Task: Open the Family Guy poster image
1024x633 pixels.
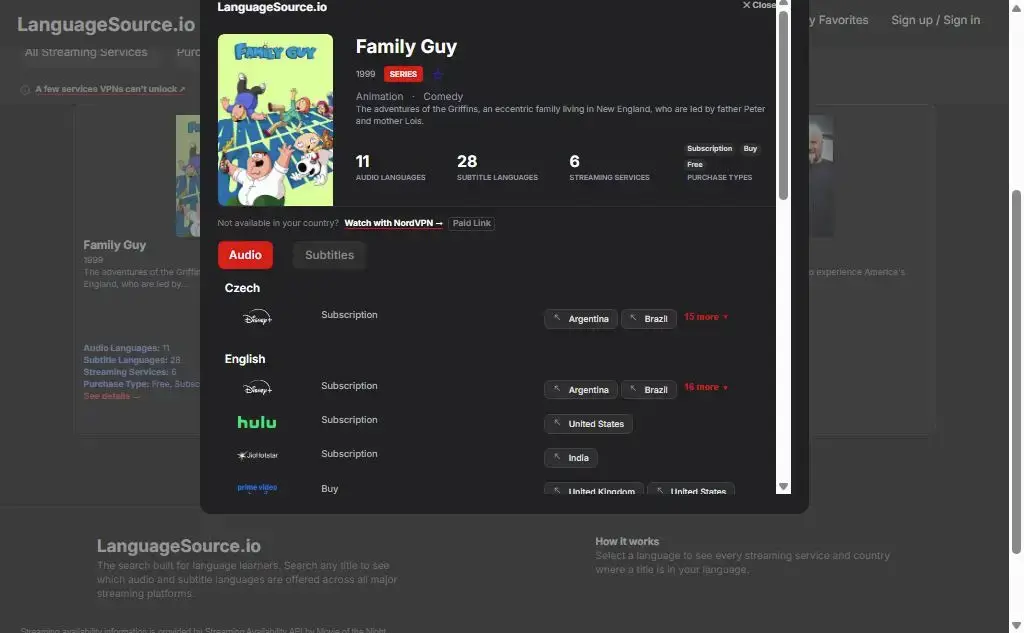Action: coord(275,120)
